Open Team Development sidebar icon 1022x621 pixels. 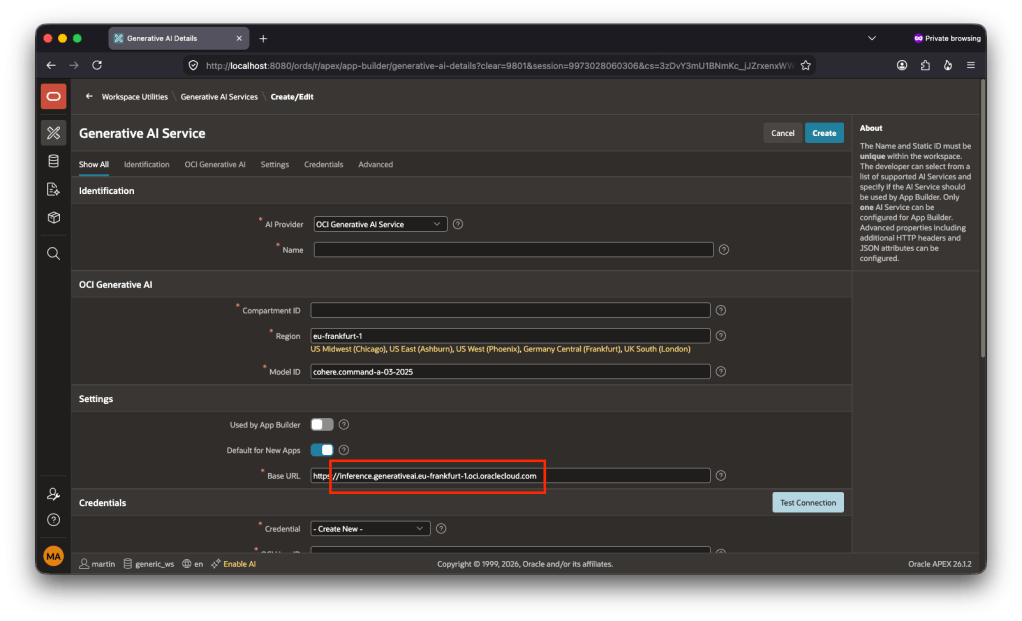point(53,190)
